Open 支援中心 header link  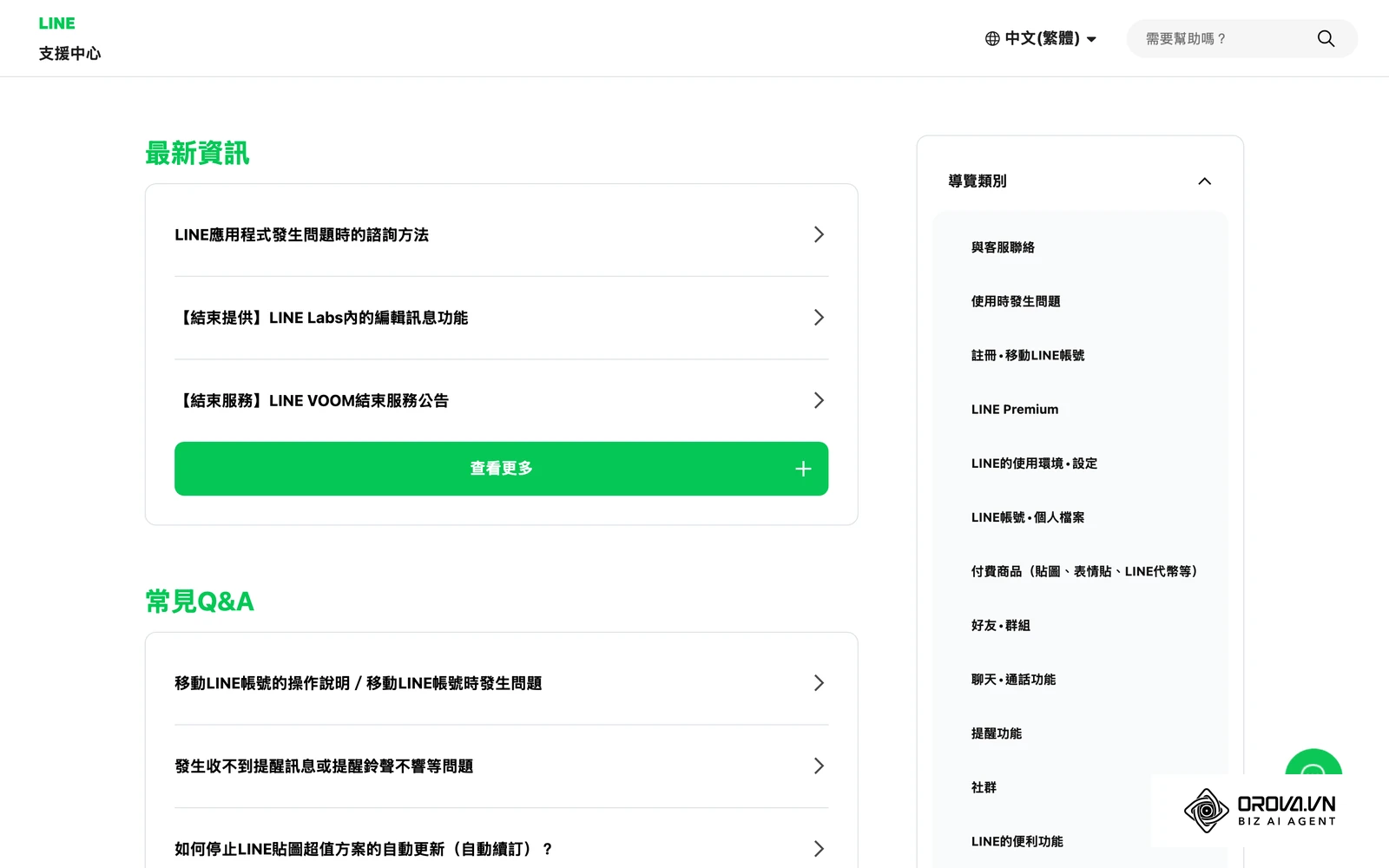point(69,54)
